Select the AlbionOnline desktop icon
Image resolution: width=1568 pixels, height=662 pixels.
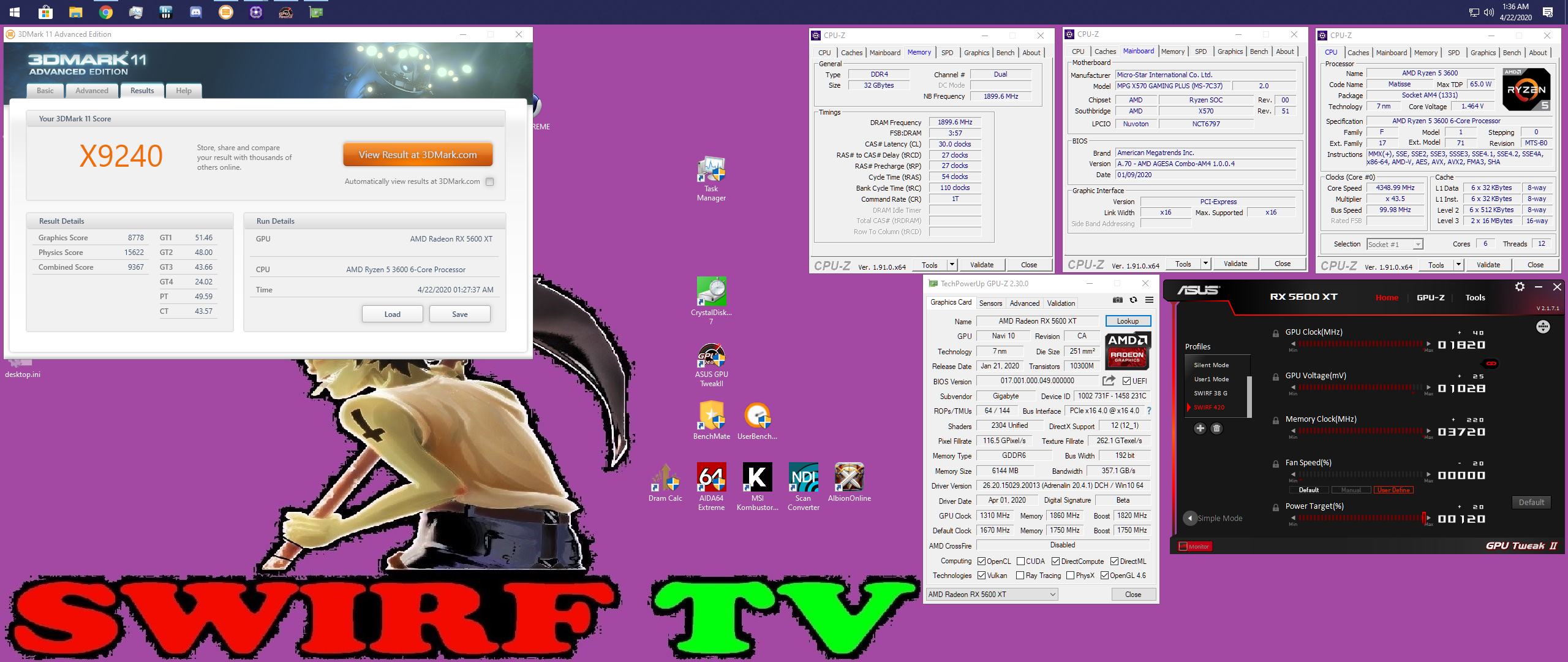(x=849, y=482)
